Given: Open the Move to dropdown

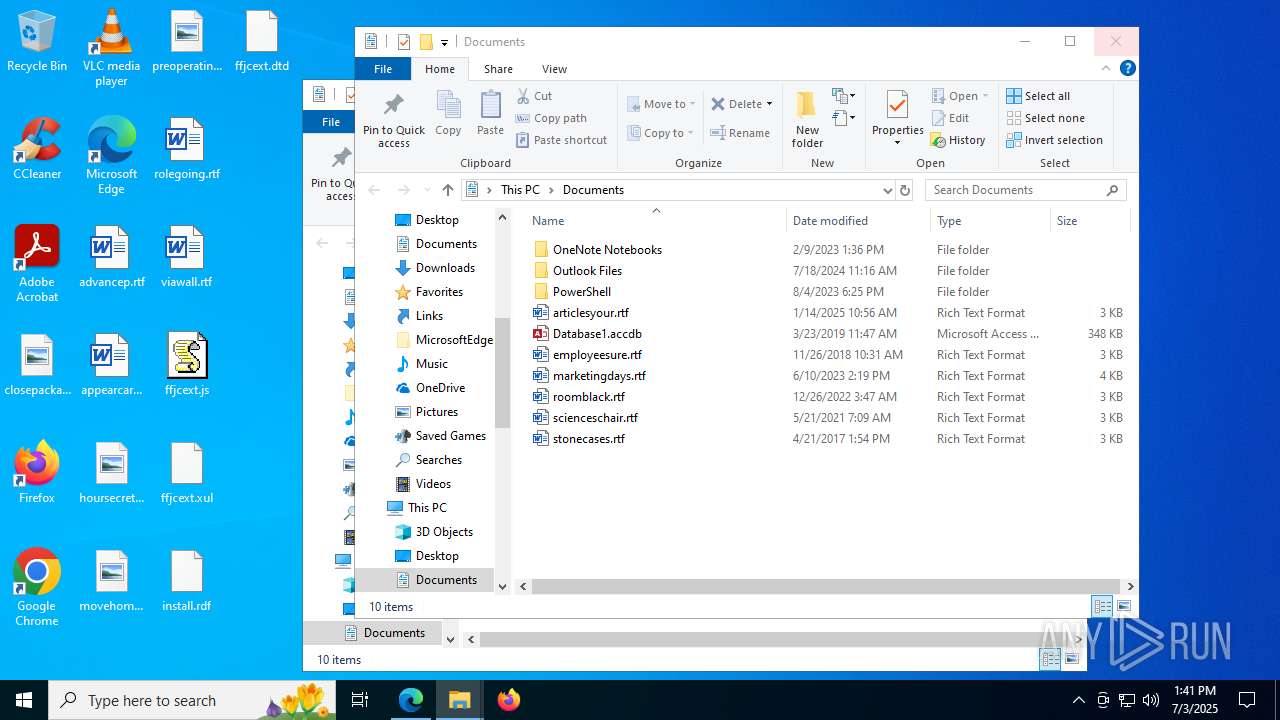Looking at the screenshot, I should [x=661, y=104].
